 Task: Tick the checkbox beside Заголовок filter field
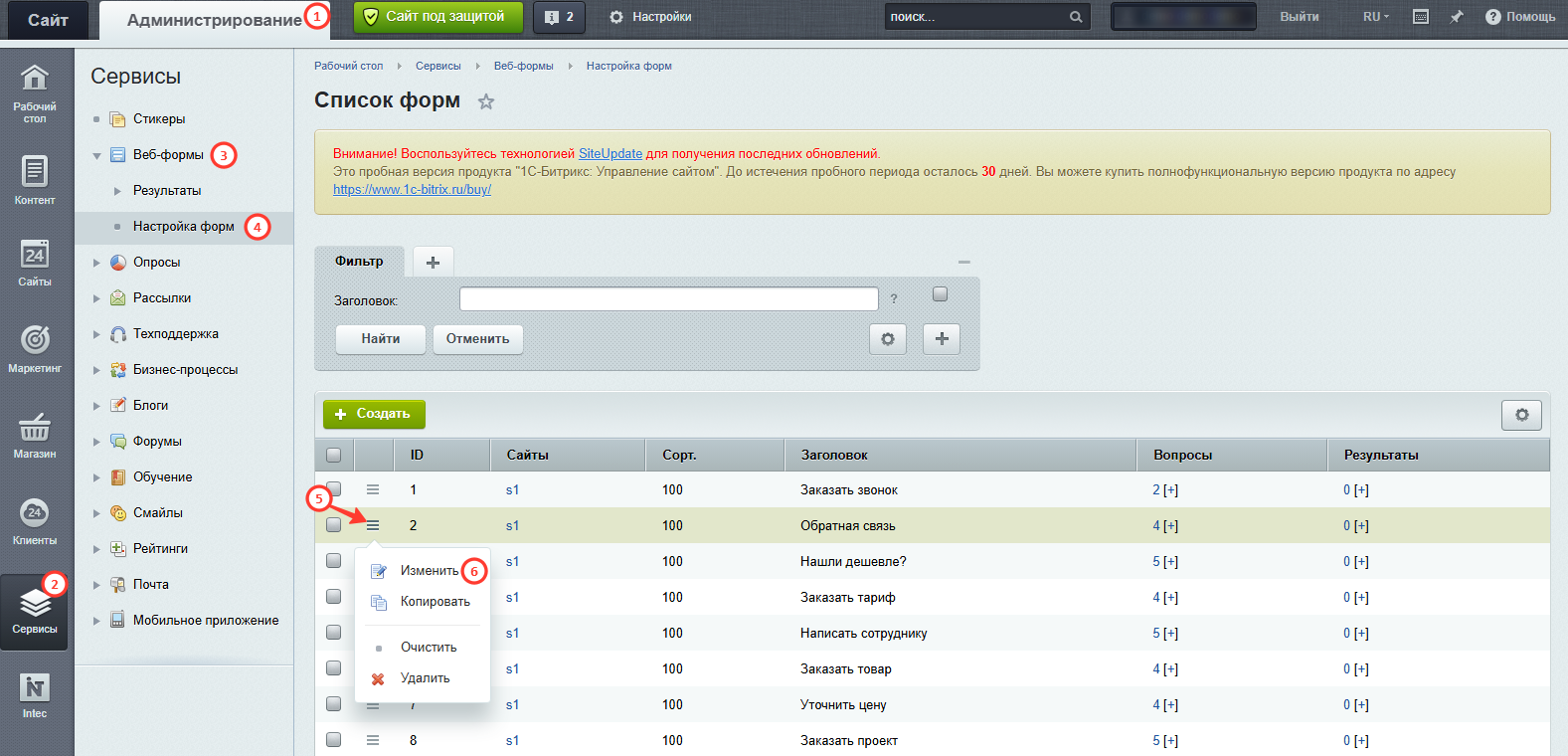click(941, 294)
